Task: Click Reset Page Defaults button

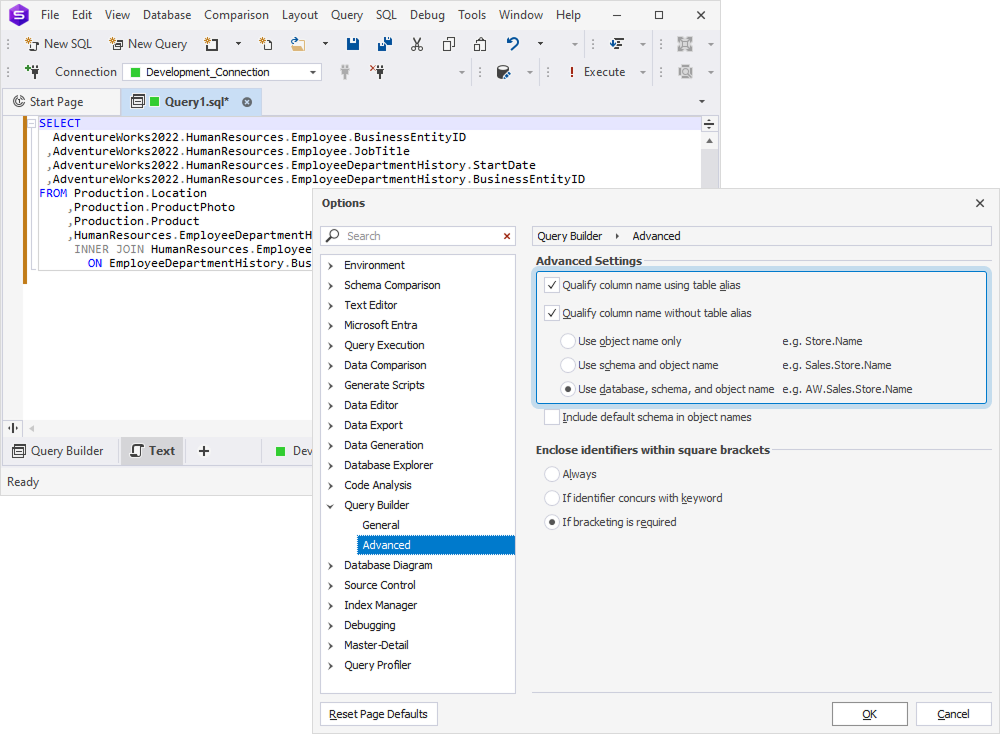Action: (379, 714)
